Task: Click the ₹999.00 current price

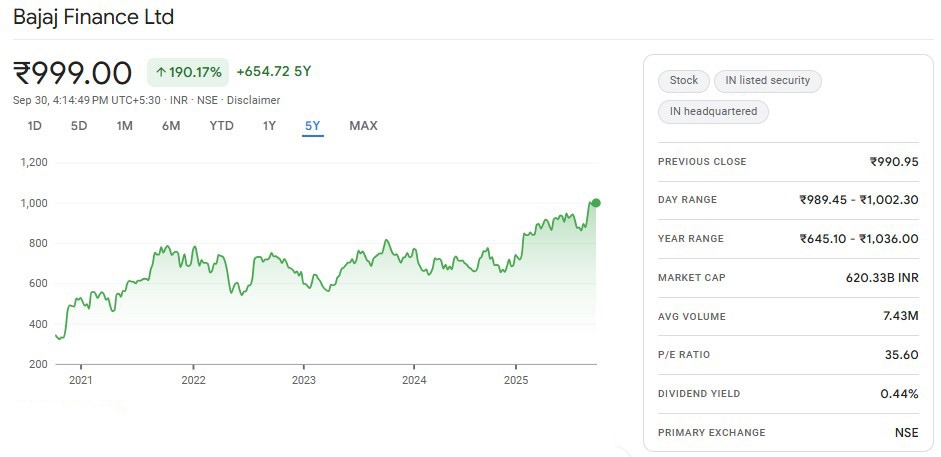Action: tap(72, 73)
